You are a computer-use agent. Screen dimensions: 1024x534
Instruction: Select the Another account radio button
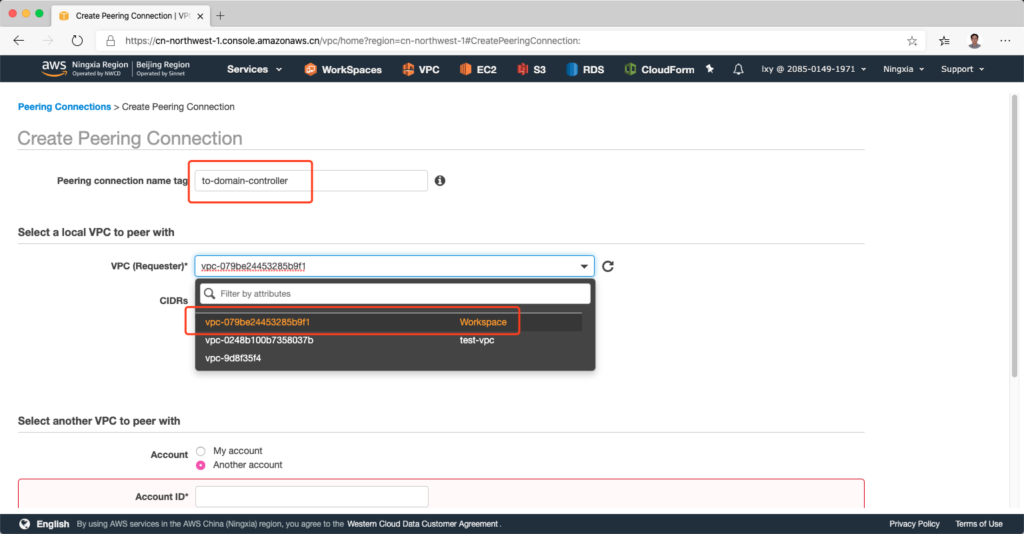[201, 465]
